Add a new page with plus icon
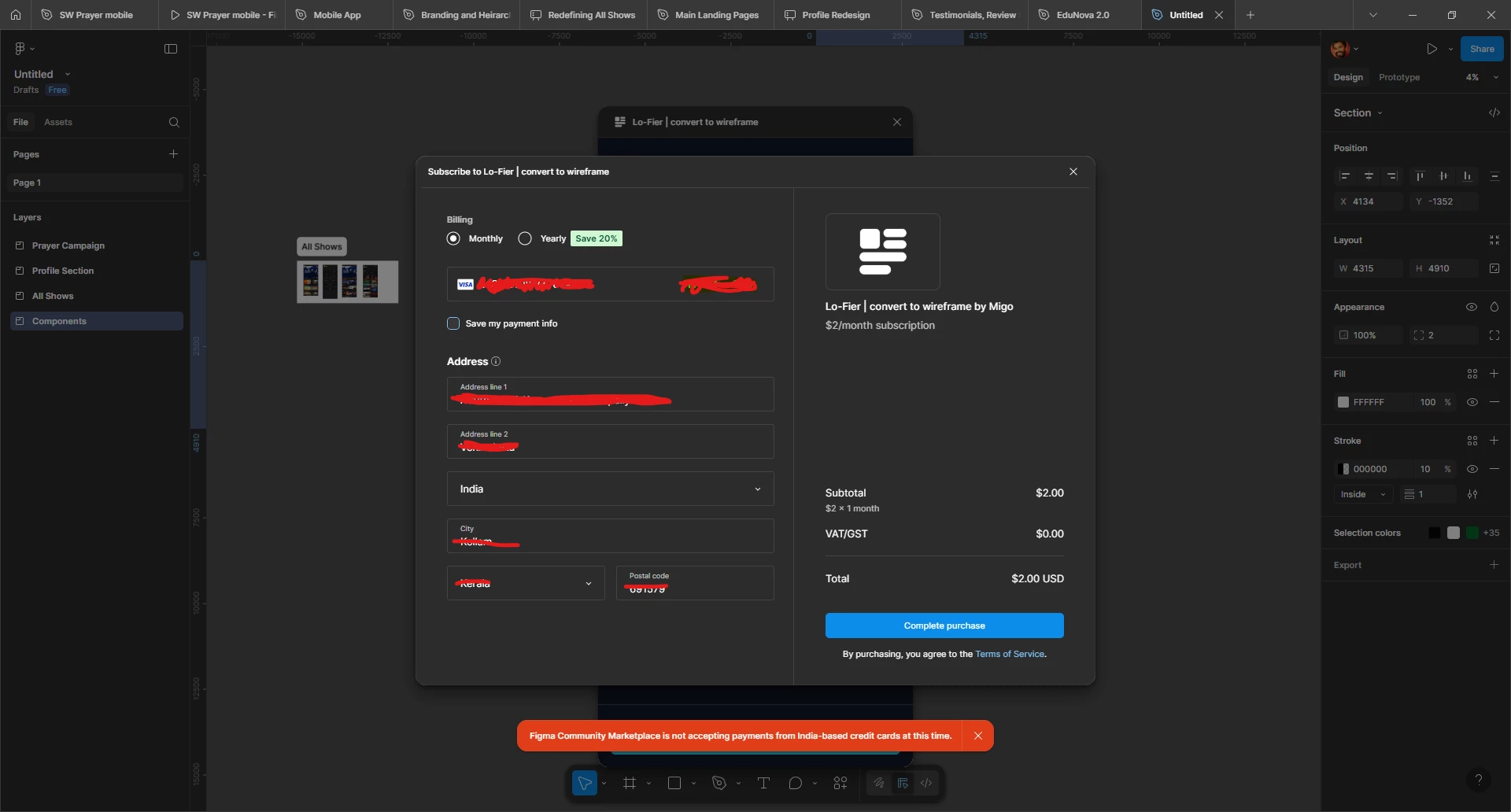The width and height of the screenshot is (1511, 812). click(x=173, y=154)
